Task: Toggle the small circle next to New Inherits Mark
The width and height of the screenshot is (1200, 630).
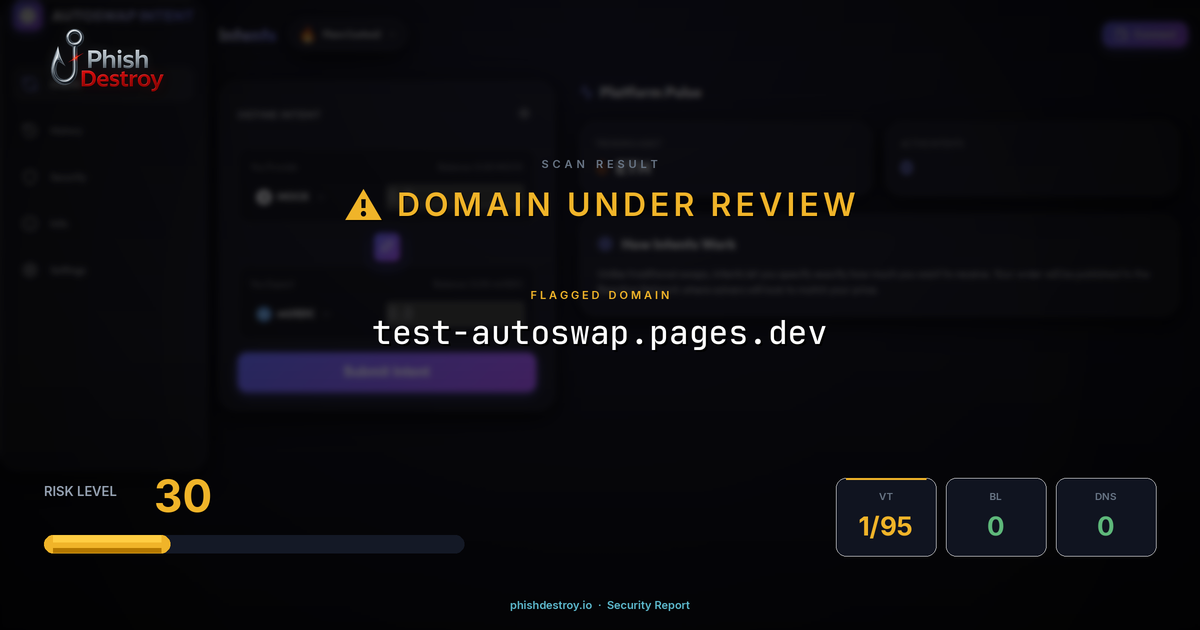Action: tap(603, 243)
